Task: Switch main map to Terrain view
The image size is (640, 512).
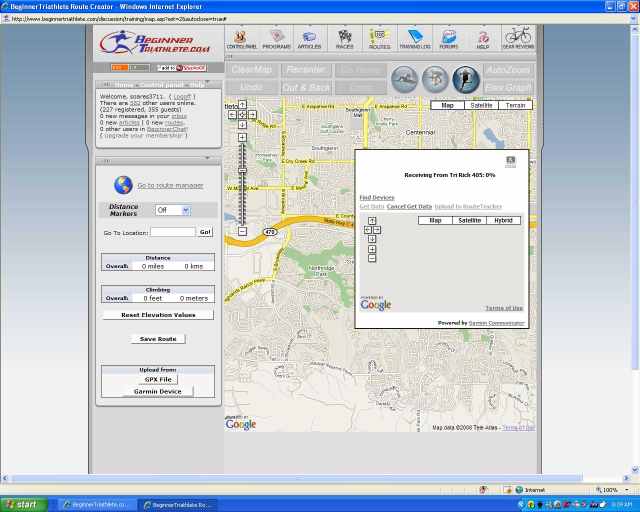Action: click(x=516, y=105)
